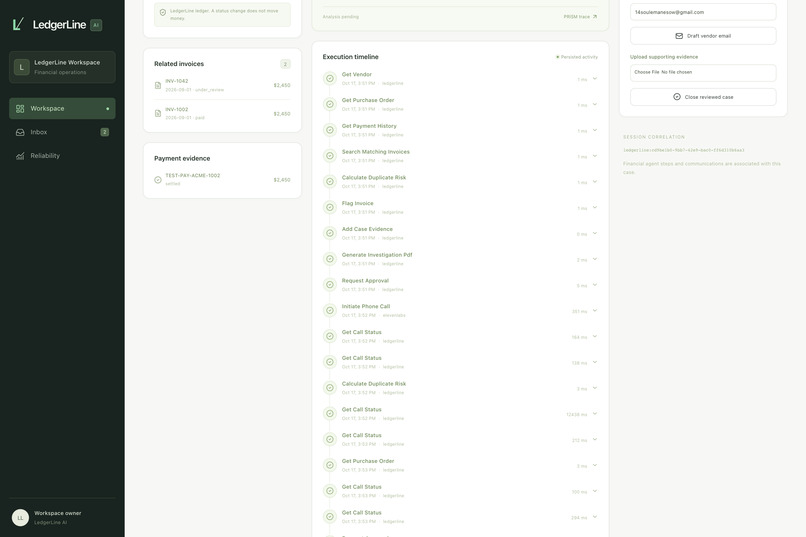
Task: Expand the Get Vendor step chevron
Action: click(x=595, y=79)
